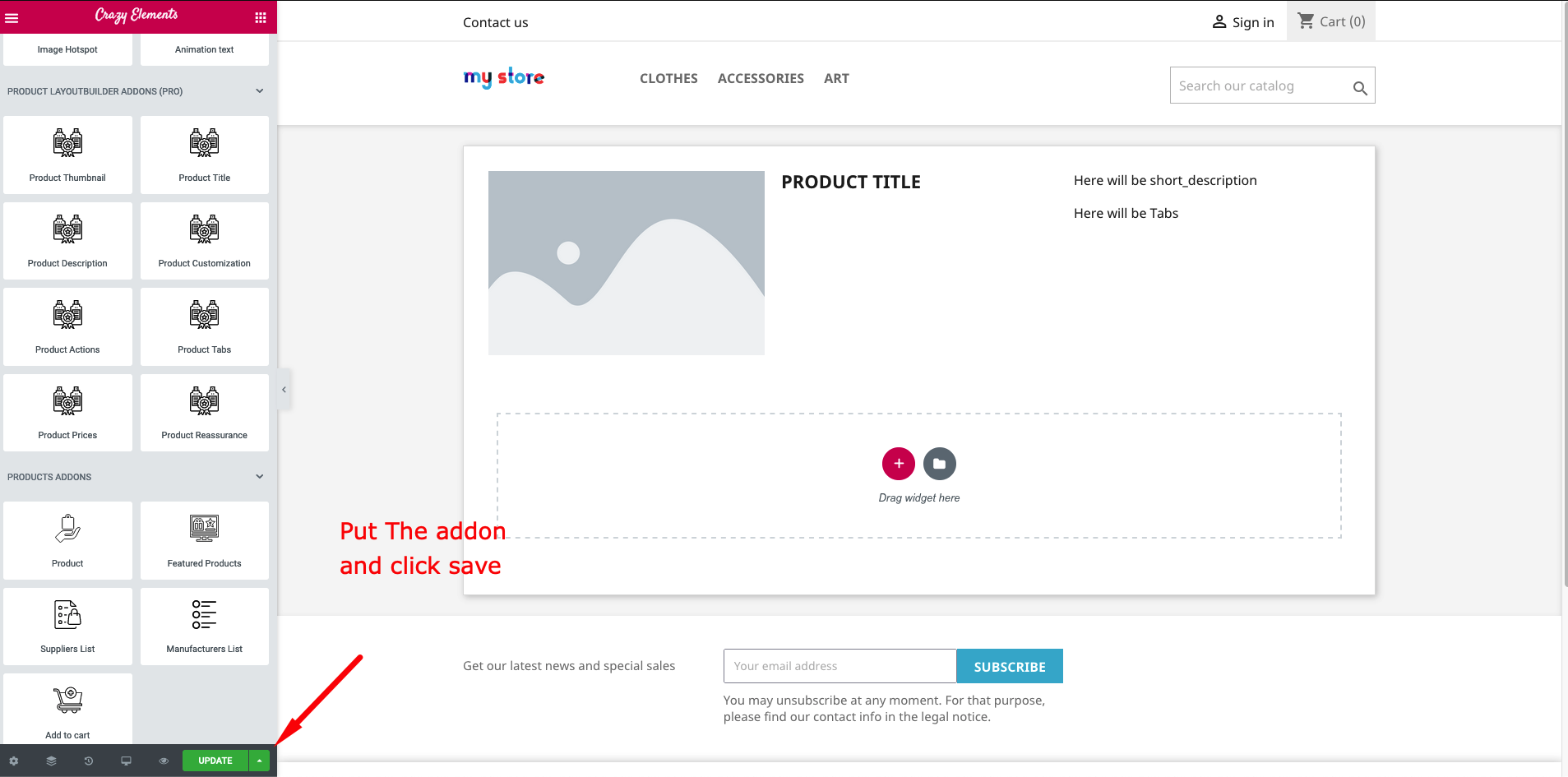Collapse the editor panel with side arrow
Image resolution: width=1568 pixels, height=777 pixels.
pyautogui.click(x=284, y=390)
